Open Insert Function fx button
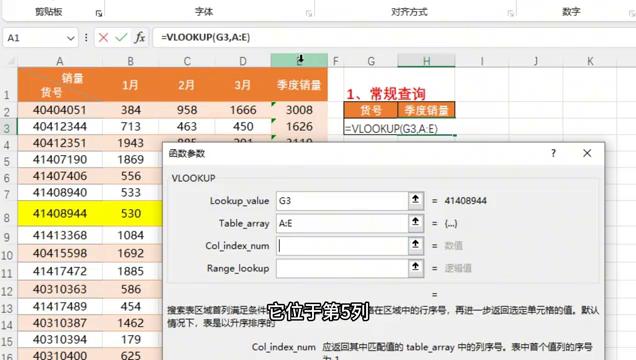The image size is (636, 360). [x=140, y=38]
